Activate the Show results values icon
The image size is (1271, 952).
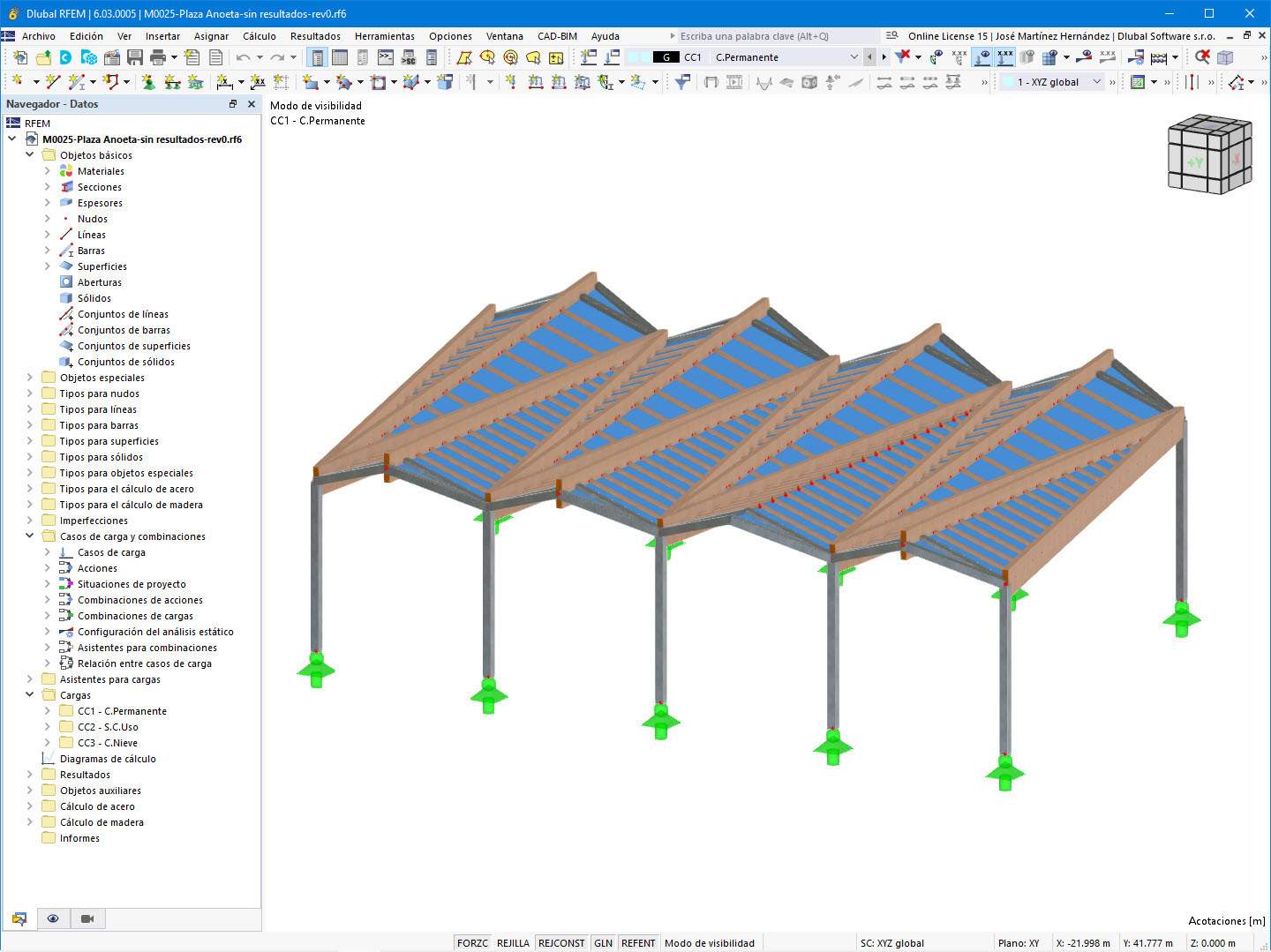(x=1005, y=56)
